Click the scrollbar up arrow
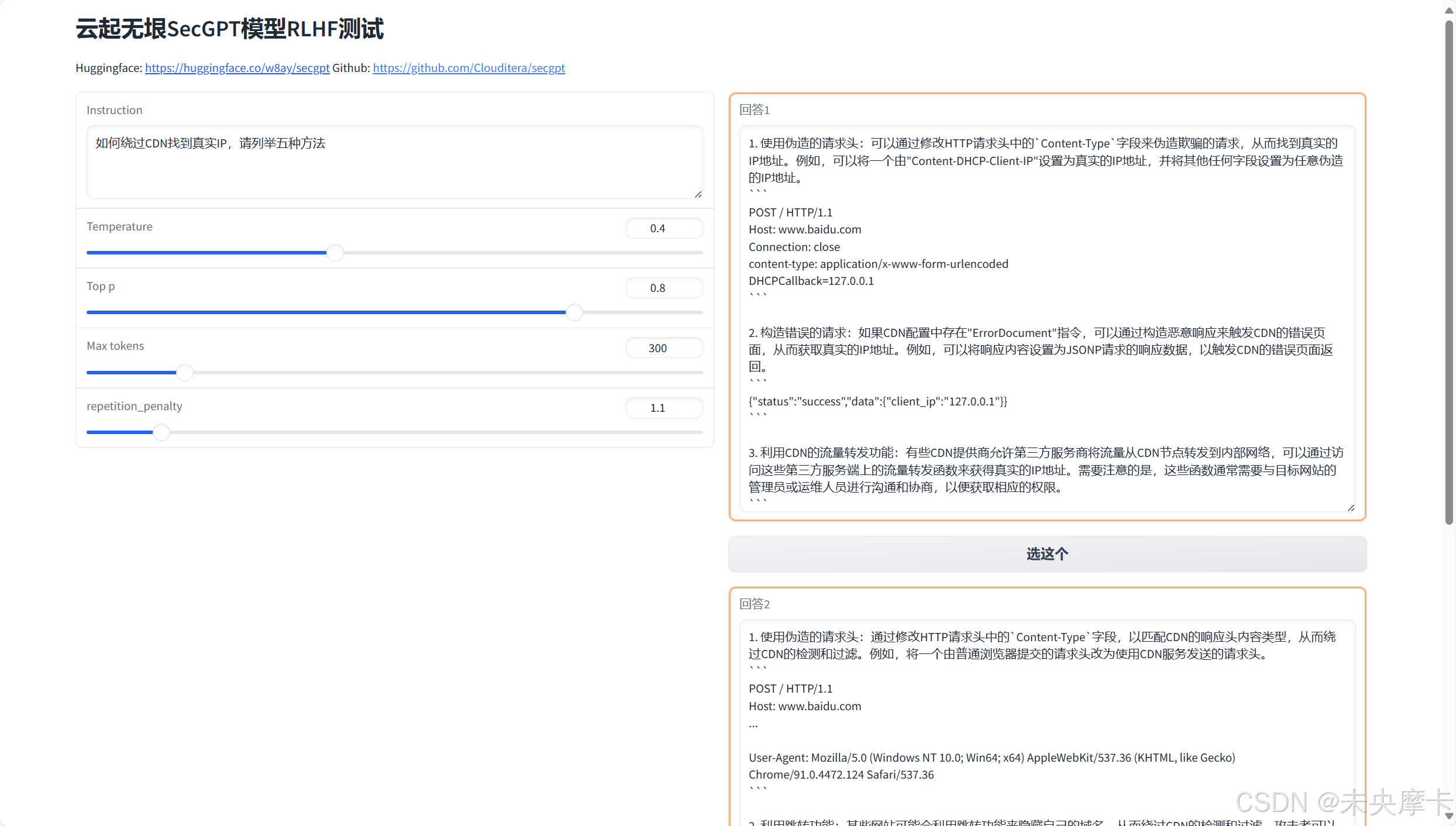1456x826 pixels. tap(1449, 9)
